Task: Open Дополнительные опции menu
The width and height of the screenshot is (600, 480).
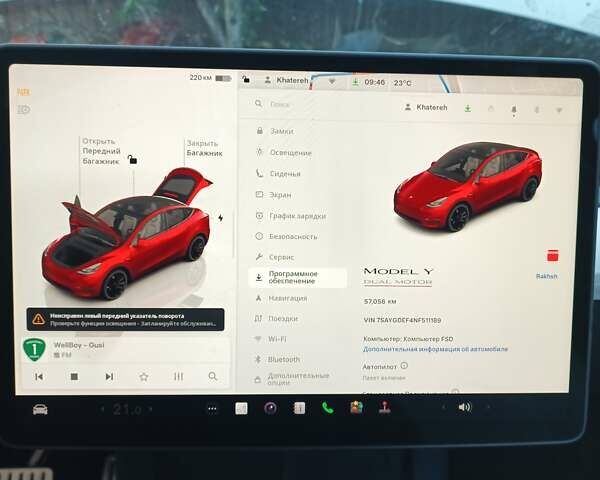Action: click(x=297, y=379)
